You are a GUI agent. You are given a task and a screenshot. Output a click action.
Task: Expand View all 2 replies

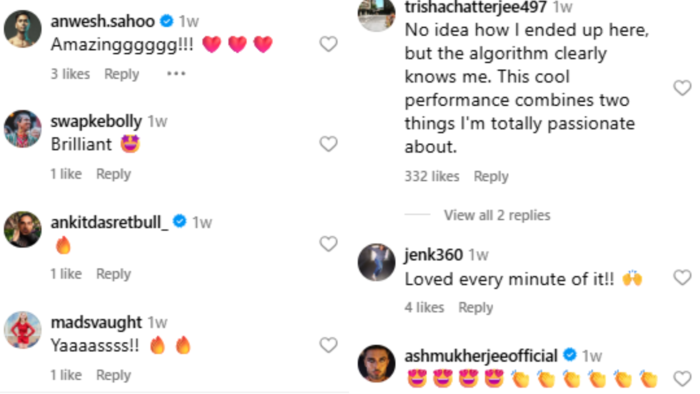tap(497, 215)
